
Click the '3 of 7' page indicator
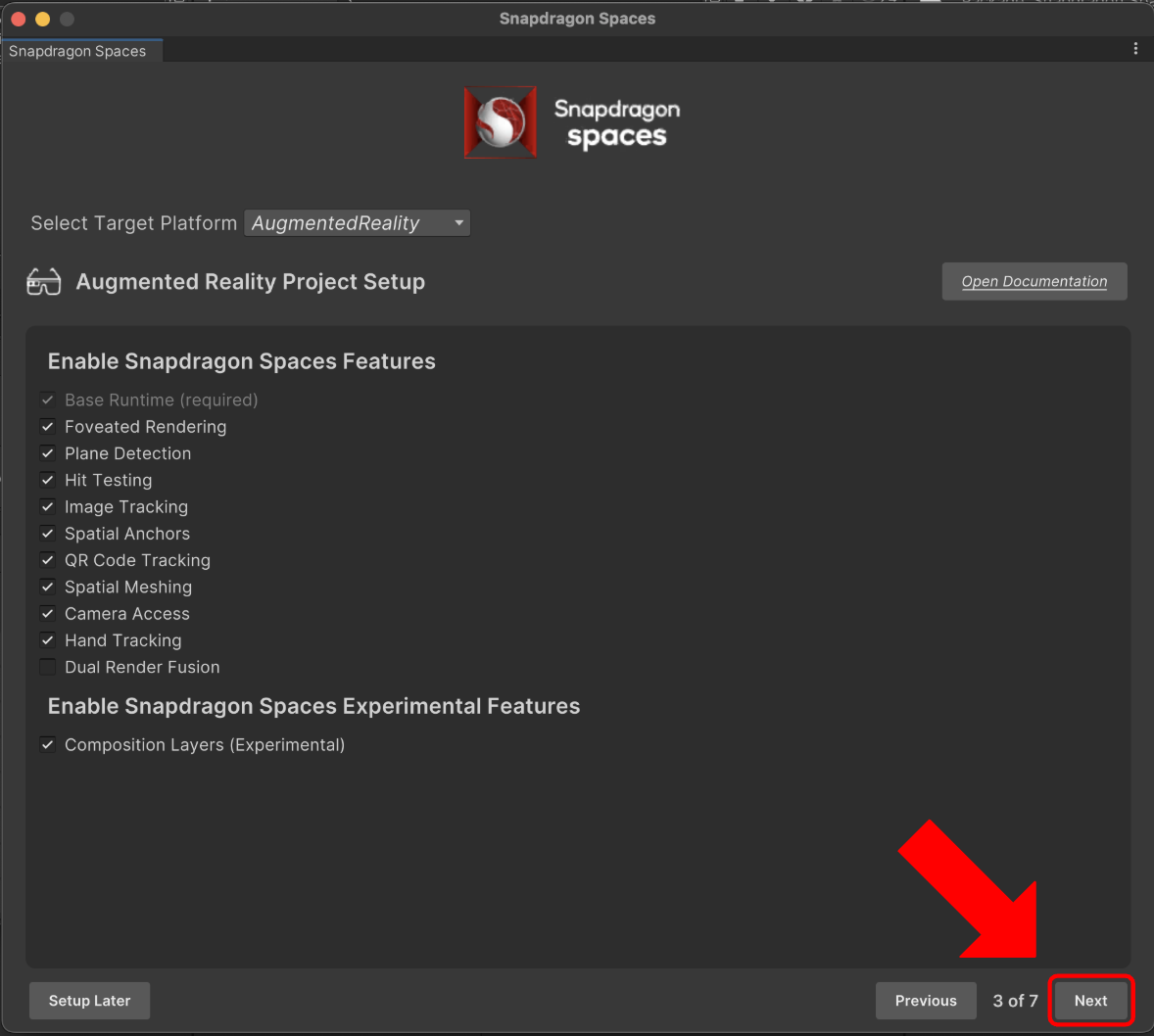coord(1015,1001)
